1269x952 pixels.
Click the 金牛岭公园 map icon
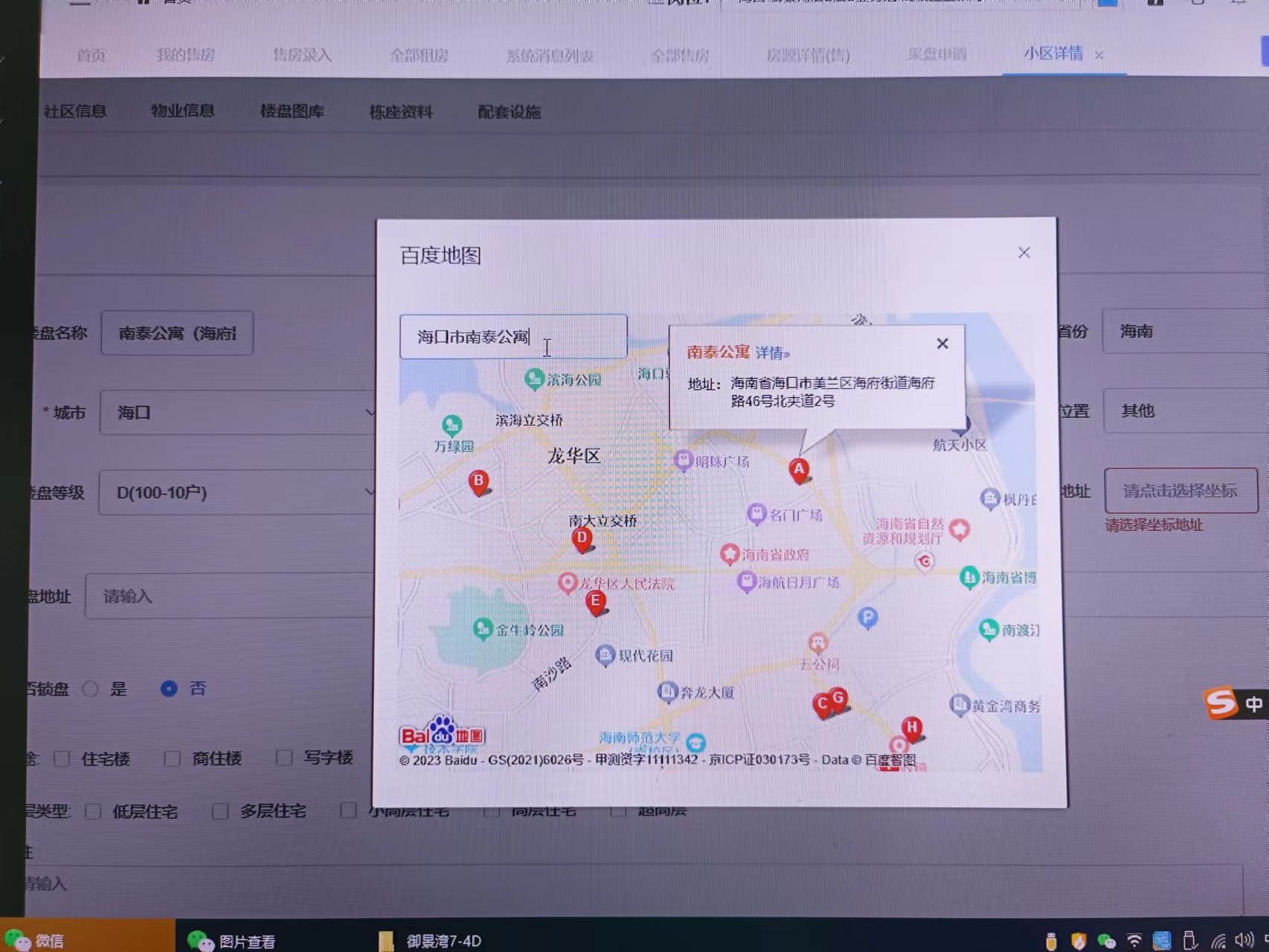pos(483,629)
